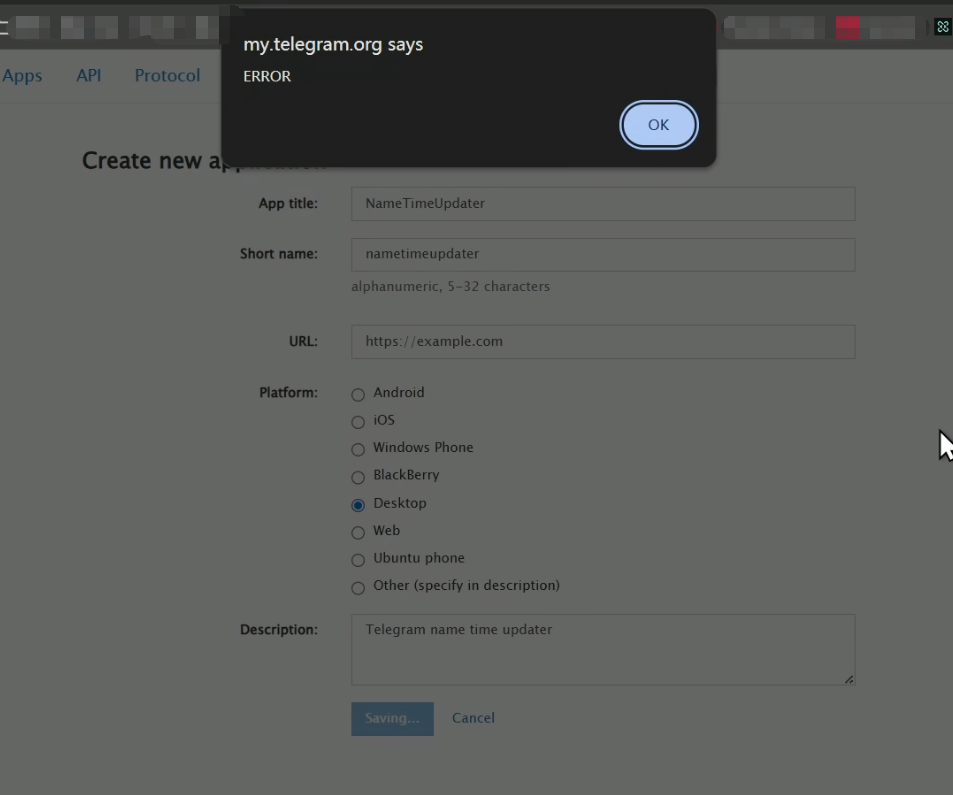This screenshot has height=795, width=953.
Task: Focus the App title input field
Action: [x=603, y=204]
